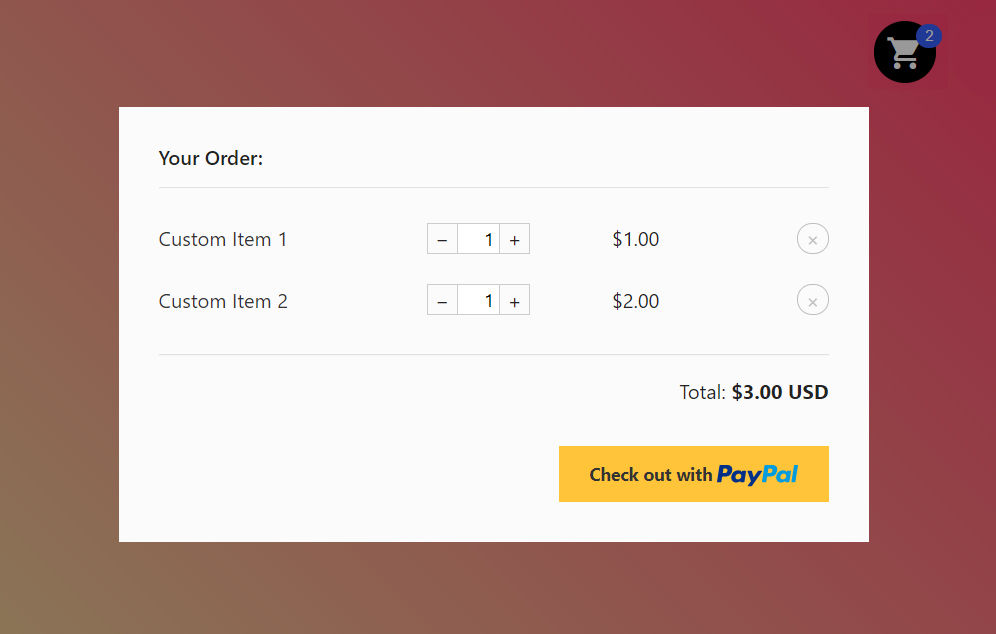
Task: Click the cart item count badge
Action: (x=929, y=36)
